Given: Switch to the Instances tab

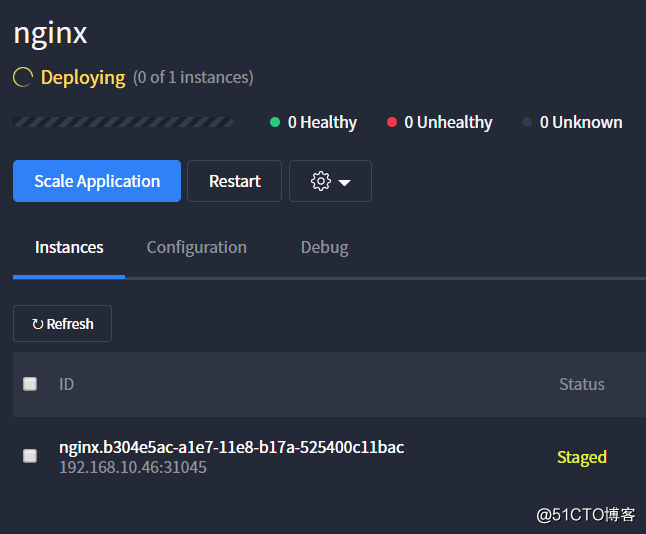Looking at the screenshot, I should pyautogui.click(x=69, y=247).
